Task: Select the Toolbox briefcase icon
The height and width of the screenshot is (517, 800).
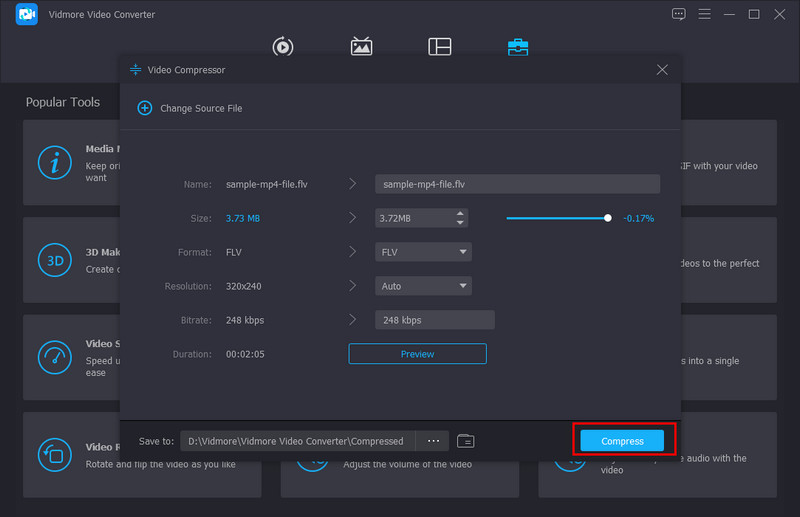Action: [518, 47]
